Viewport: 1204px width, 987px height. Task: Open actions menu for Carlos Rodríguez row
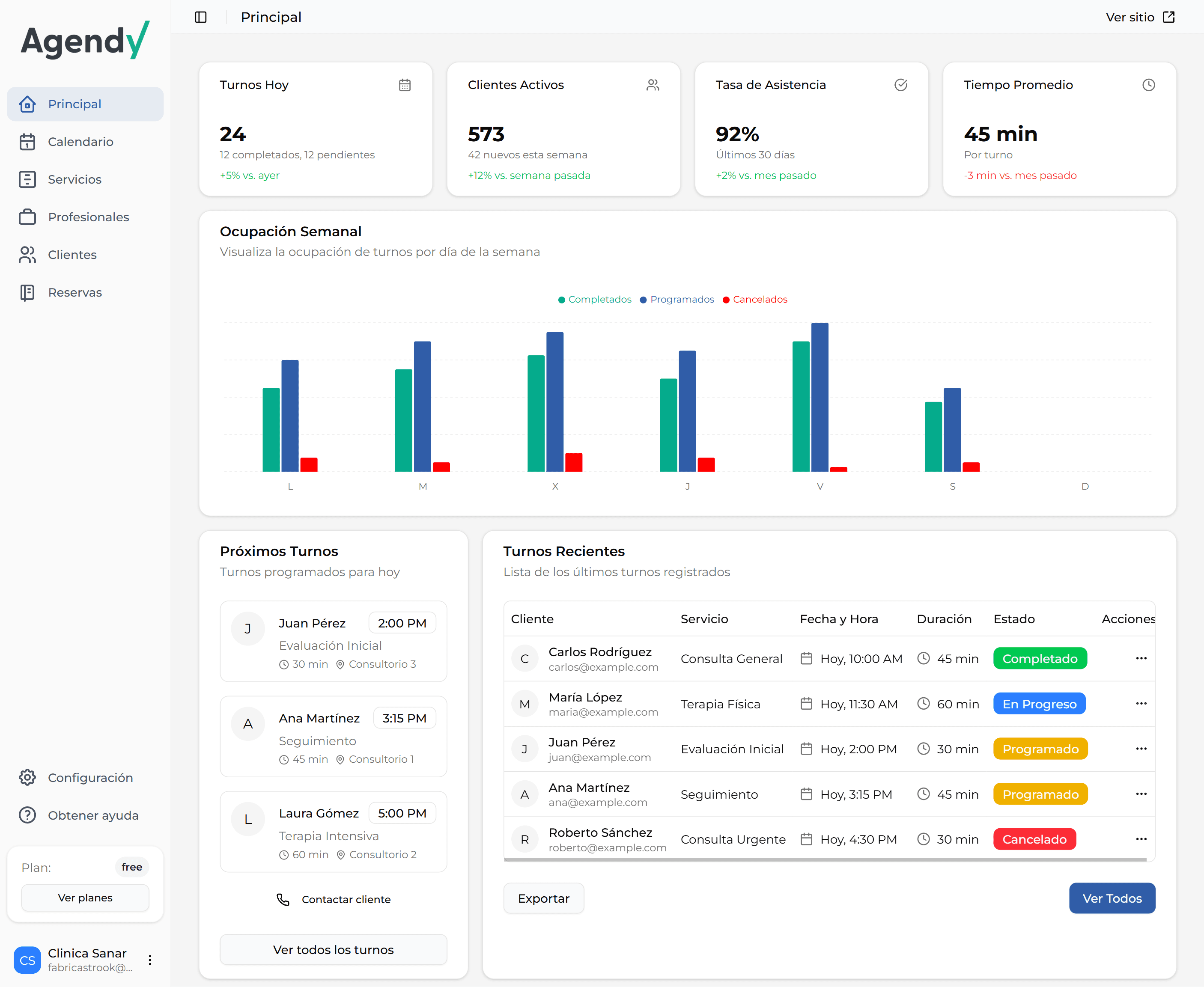coord(1141,658)
